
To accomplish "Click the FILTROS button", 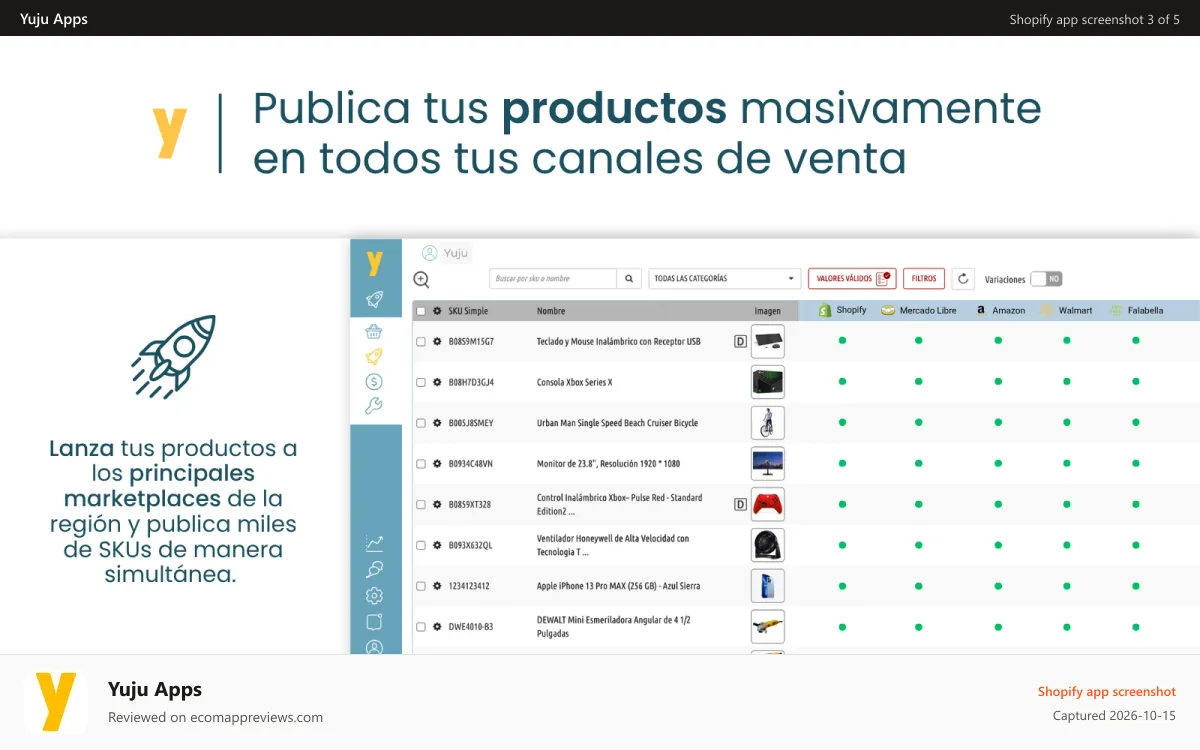I will 924,279.
